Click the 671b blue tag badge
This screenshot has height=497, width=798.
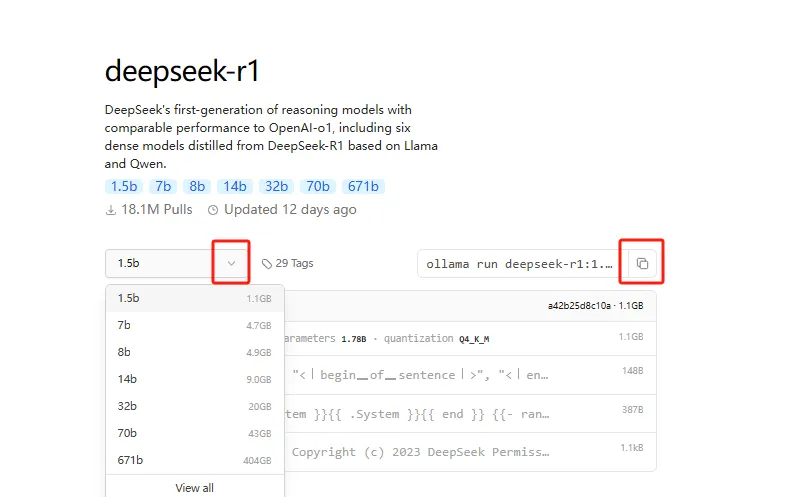click(x=361, y=186)
